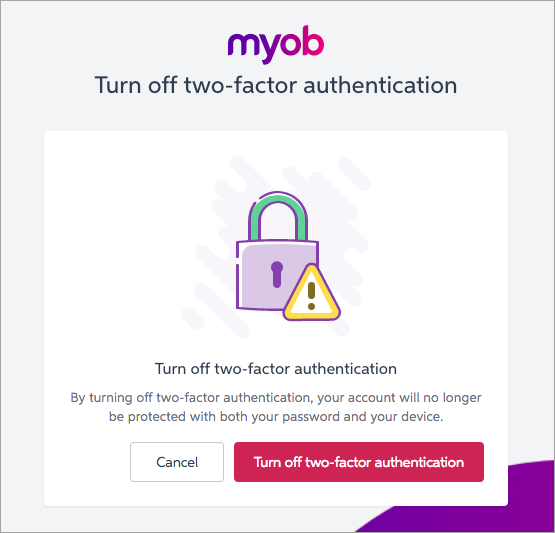The width and height of the screenshot is (555, 533).
Task: Click the padlock illustration
Action: pyautogui.click(x=287, y=256)
